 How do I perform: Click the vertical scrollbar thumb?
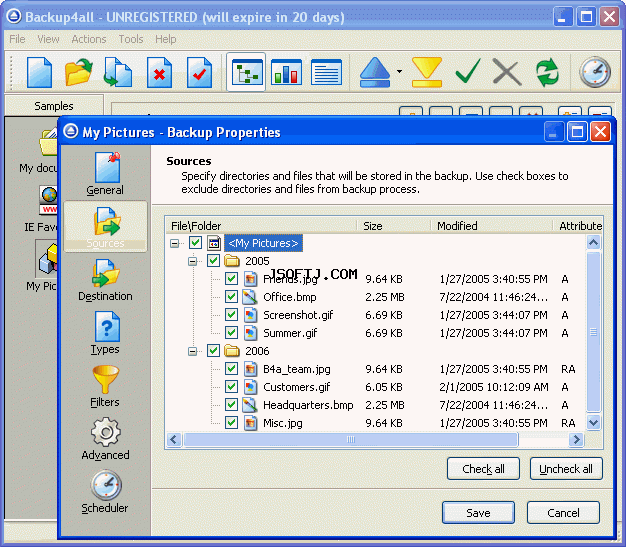tap(594, 332)
